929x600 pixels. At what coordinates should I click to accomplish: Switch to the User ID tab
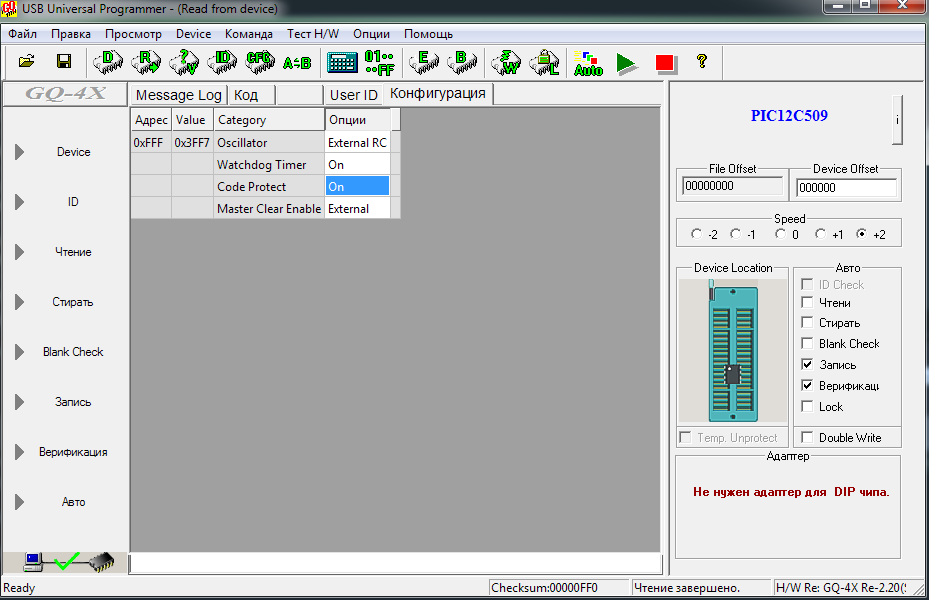pyautogui.click(x=353, y=95)
